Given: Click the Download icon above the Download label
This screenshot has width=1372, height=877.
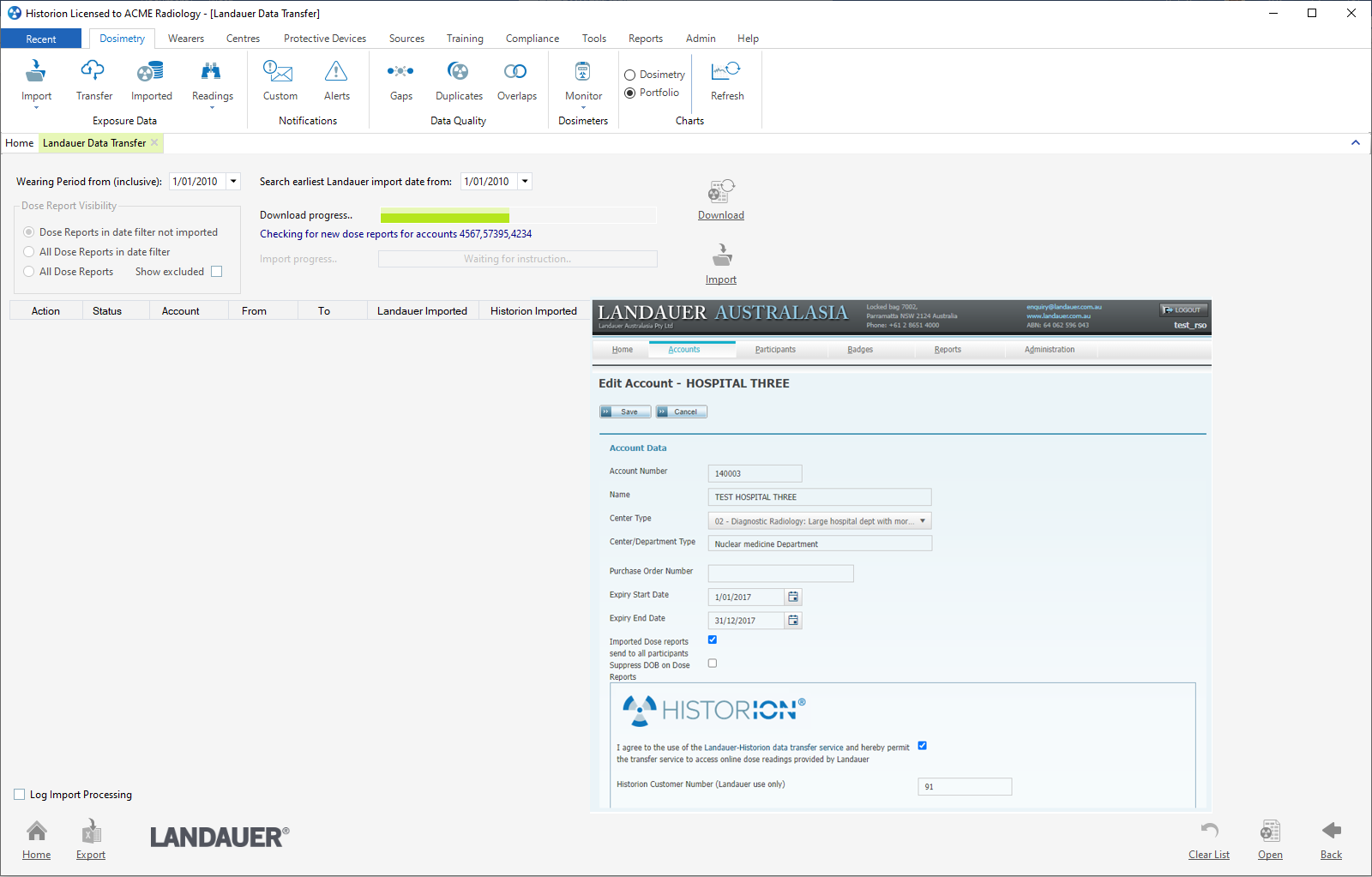Looking at the screenshot, I should [721, 191].
